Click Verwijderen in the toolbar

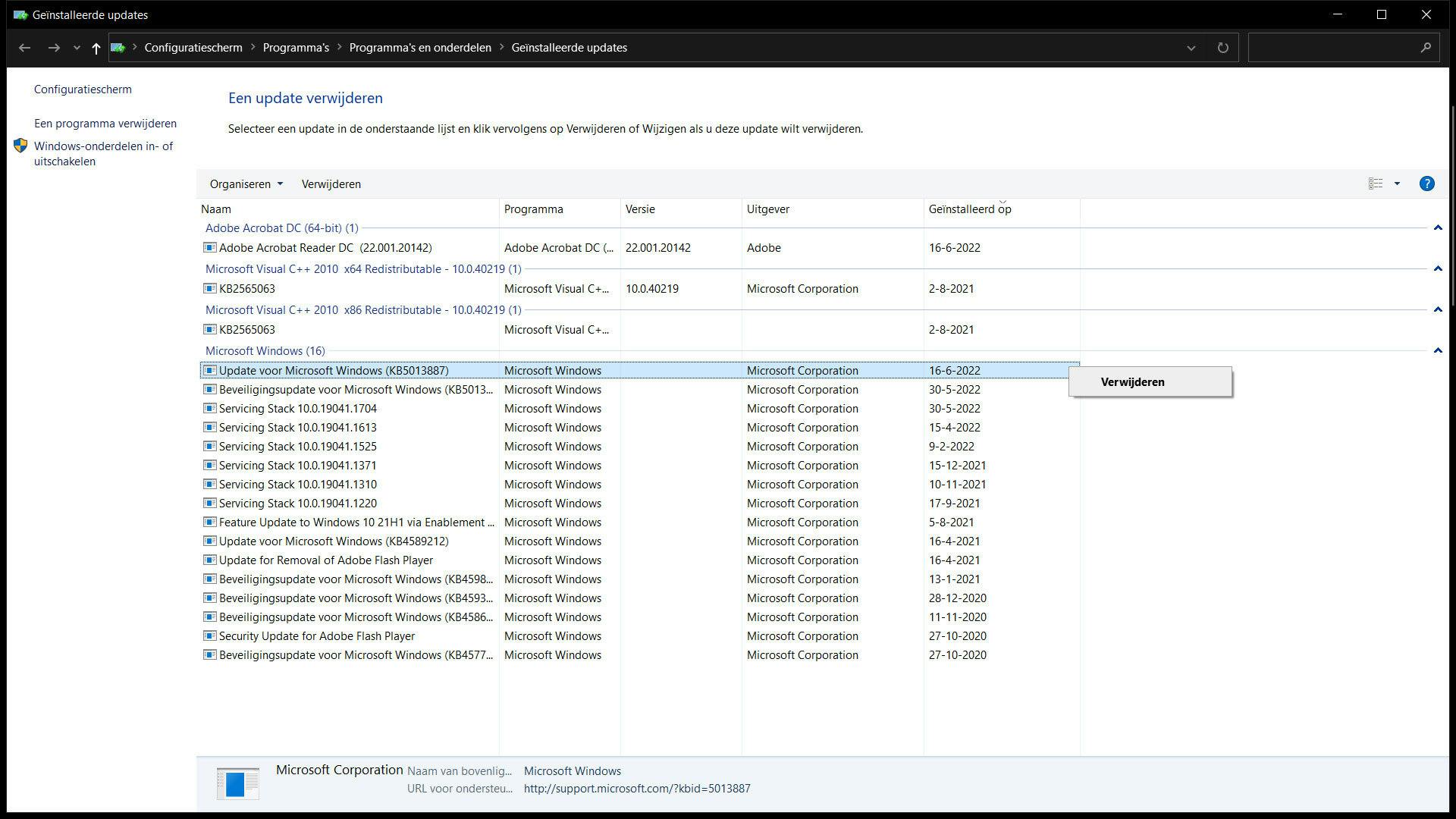click(x=331, y=184)
